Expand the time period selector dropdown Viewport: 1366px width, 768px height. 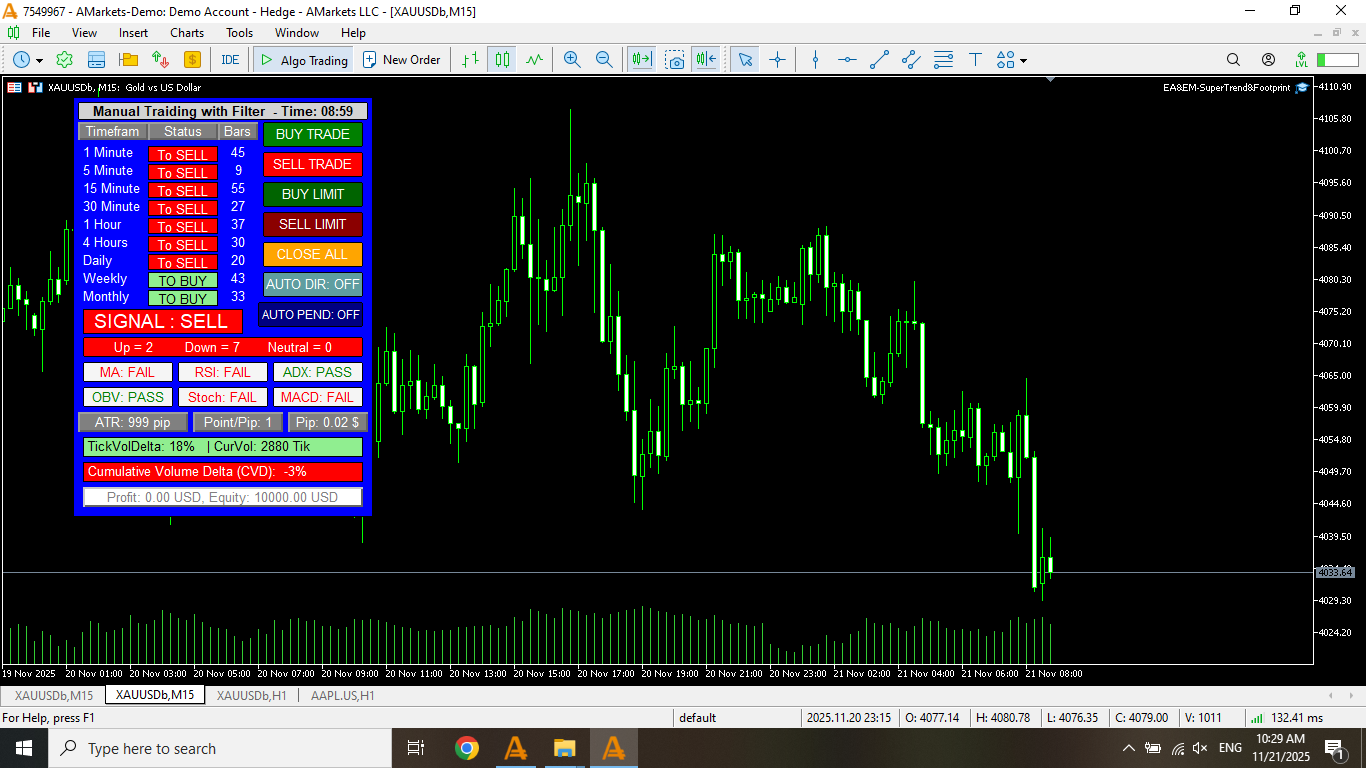pos(37,59)
